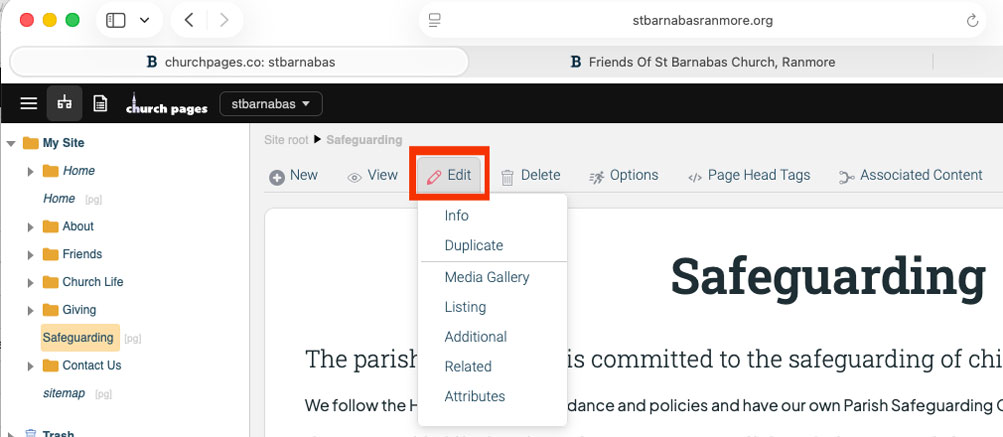
Task: Select the Home [pg] page item
Action: click(59, 199)
